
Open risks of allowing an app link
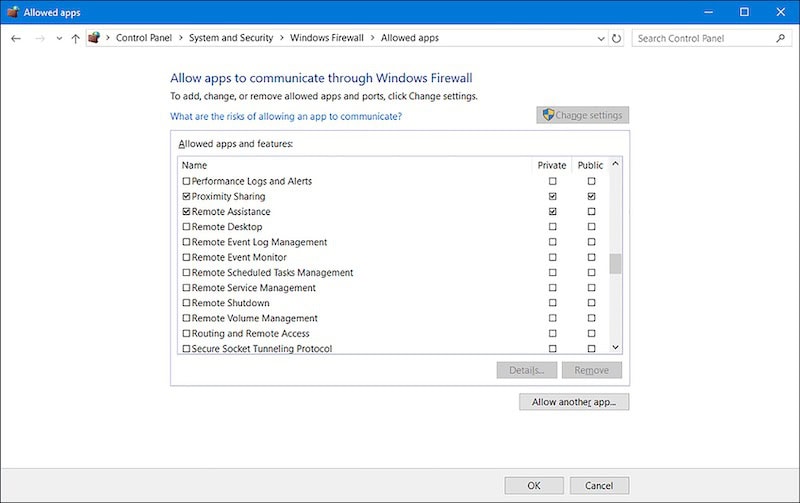click(286, 116)
